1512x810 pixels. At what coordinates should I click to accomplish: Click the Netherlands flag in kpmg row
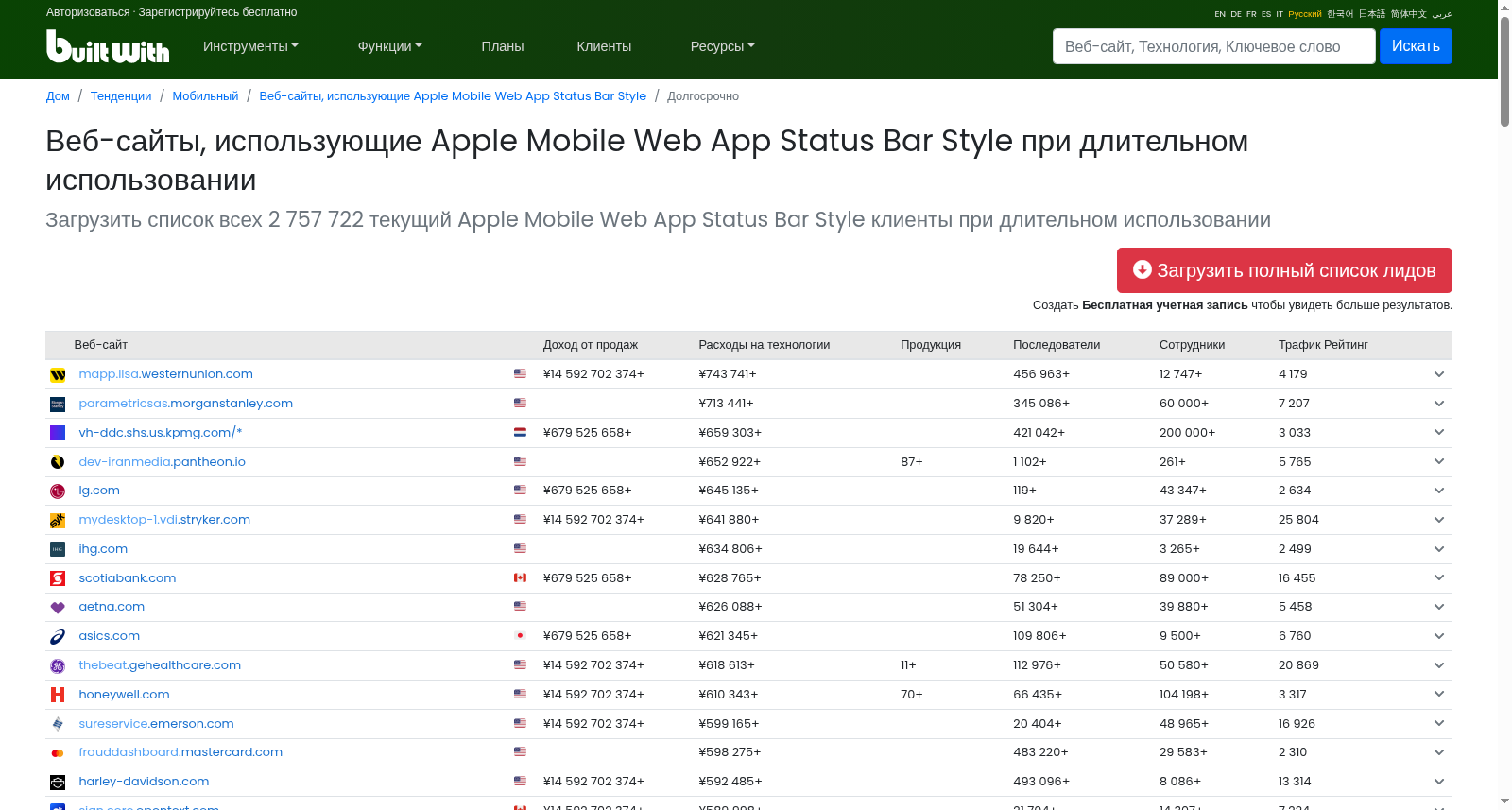pos(520,432)
